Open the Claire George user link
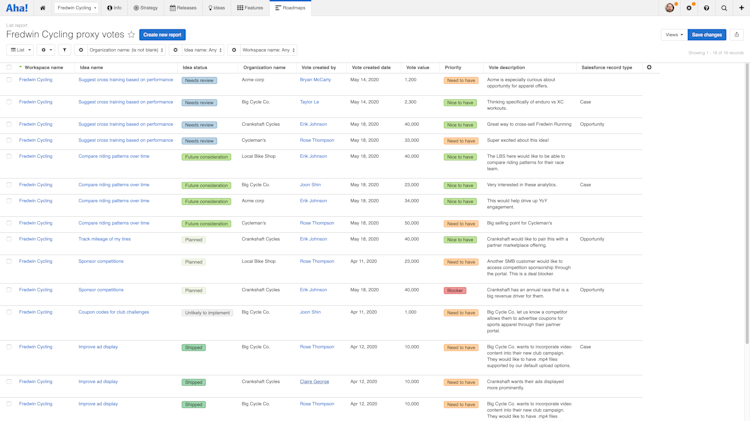 coord(314,382)
